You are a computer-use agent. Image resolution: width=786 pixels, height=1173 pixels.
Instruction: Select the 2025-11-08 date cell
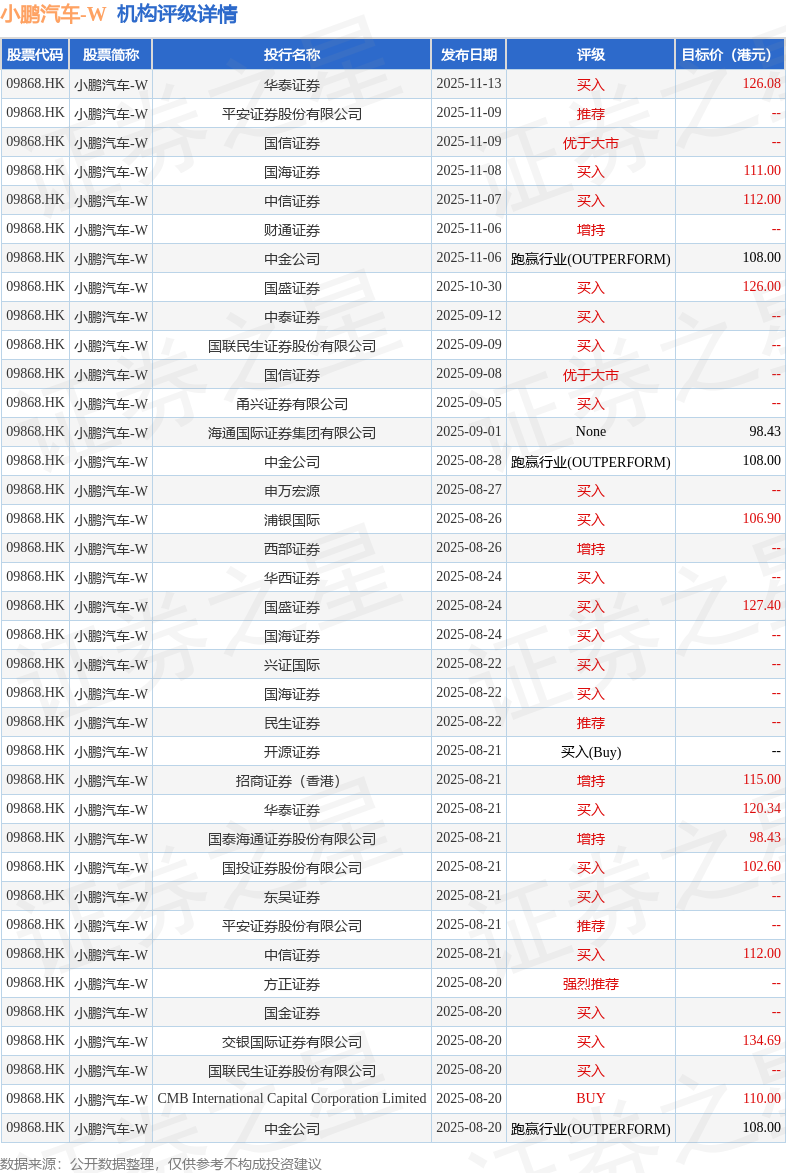tap(469, 171)
